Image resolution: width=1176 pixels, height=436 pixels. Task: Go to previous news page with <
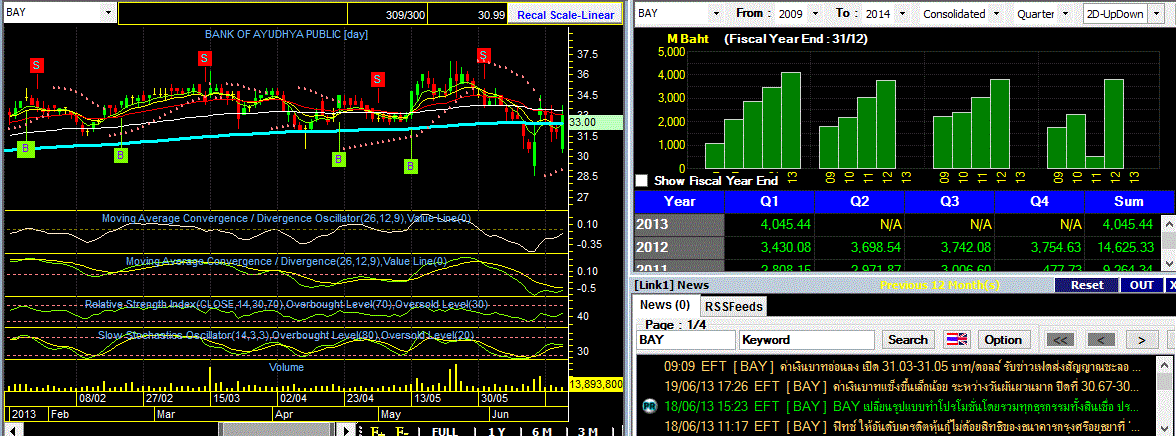[1100, 340]
